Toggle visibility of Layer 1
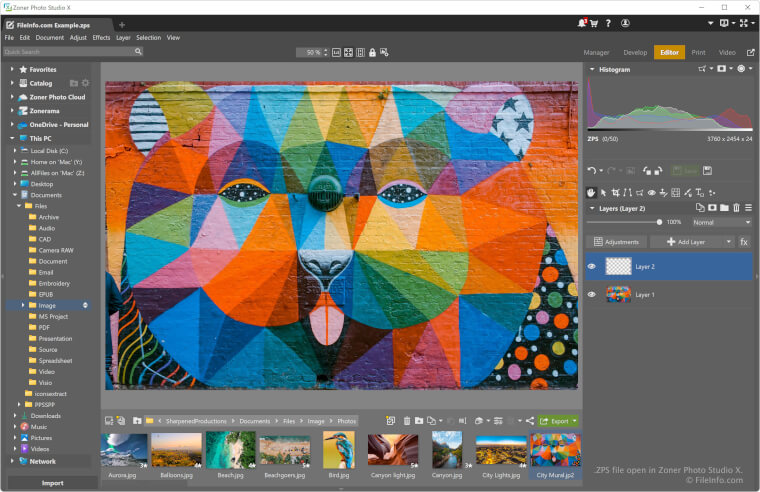760x492 pixels. 591,295
